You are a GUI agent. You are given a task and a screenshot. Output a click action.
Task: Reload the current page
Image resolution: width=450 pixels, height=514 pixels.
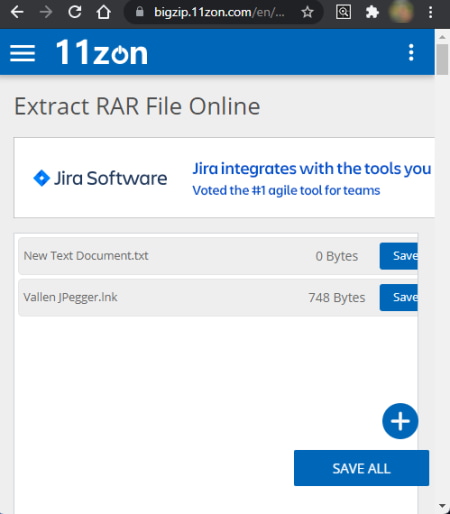click(75, 12)
